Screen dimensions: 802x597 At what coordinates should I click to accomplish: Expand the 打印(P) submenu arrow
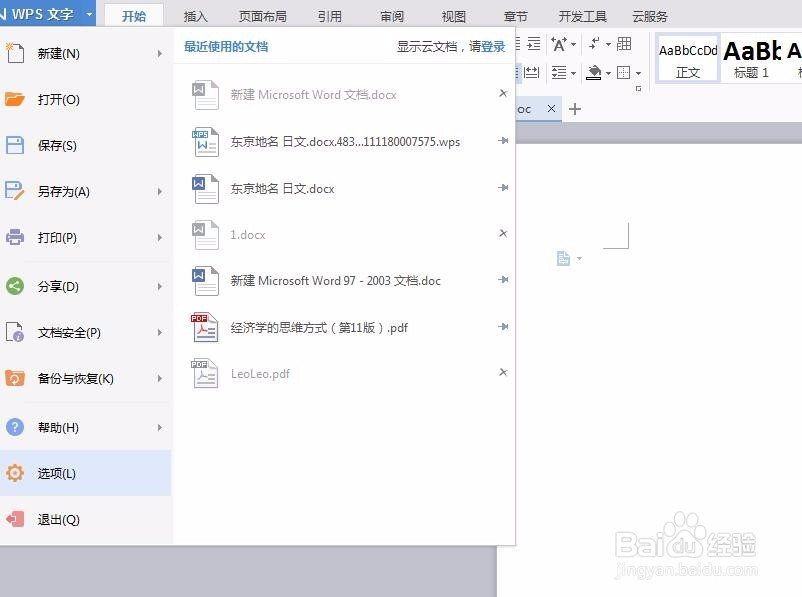pyautogui.click(x=160, y=237)
